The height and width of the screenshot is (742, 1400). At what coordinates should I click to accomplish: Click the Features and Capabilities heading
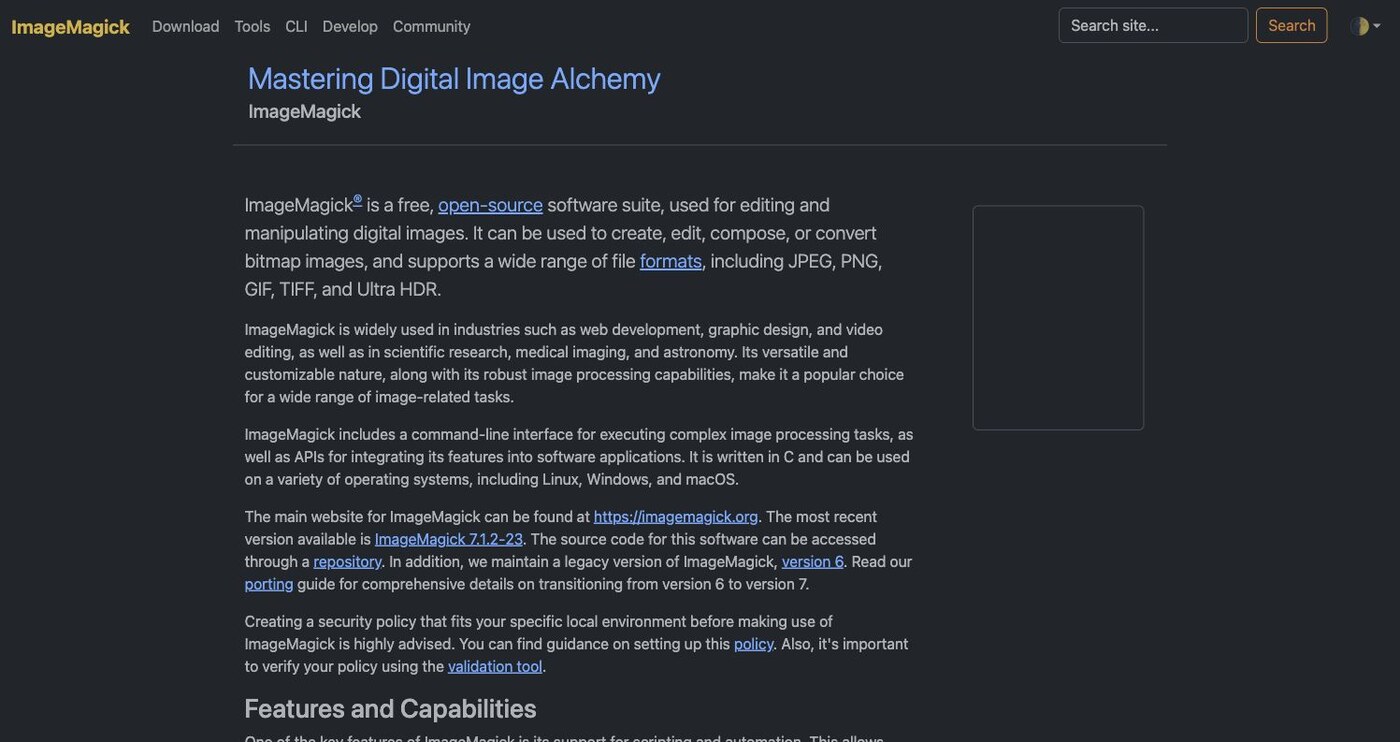(x=391, y=708)
